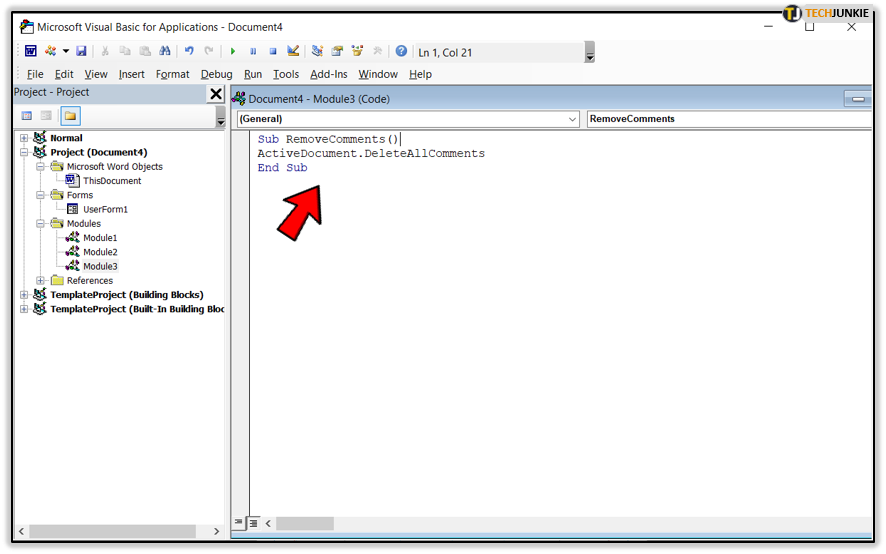This screenshot has height=554, width=886.
Task: Open the File menu
Action: tap(35, 74)
